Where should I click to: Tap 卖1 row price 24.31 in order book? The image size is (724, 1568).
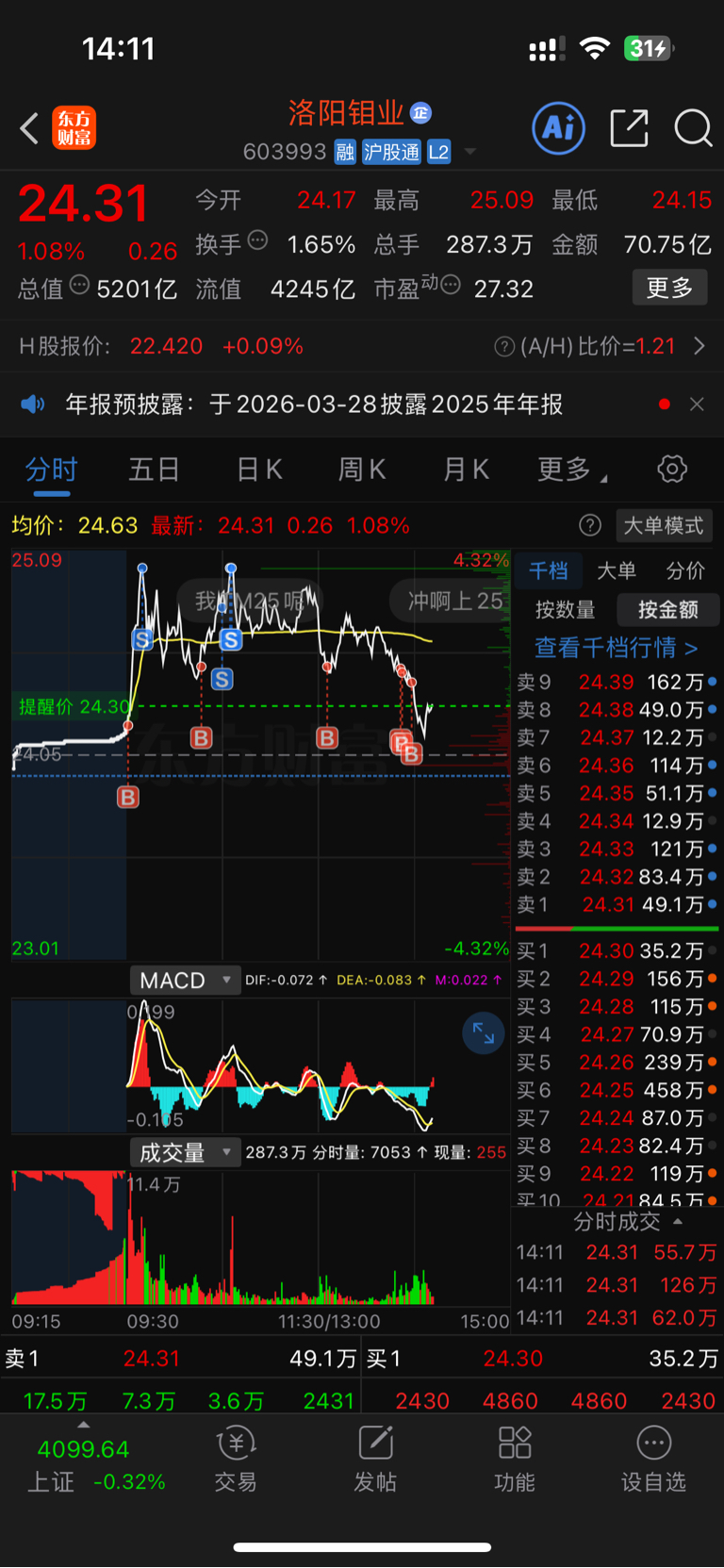tap(609, 904)
